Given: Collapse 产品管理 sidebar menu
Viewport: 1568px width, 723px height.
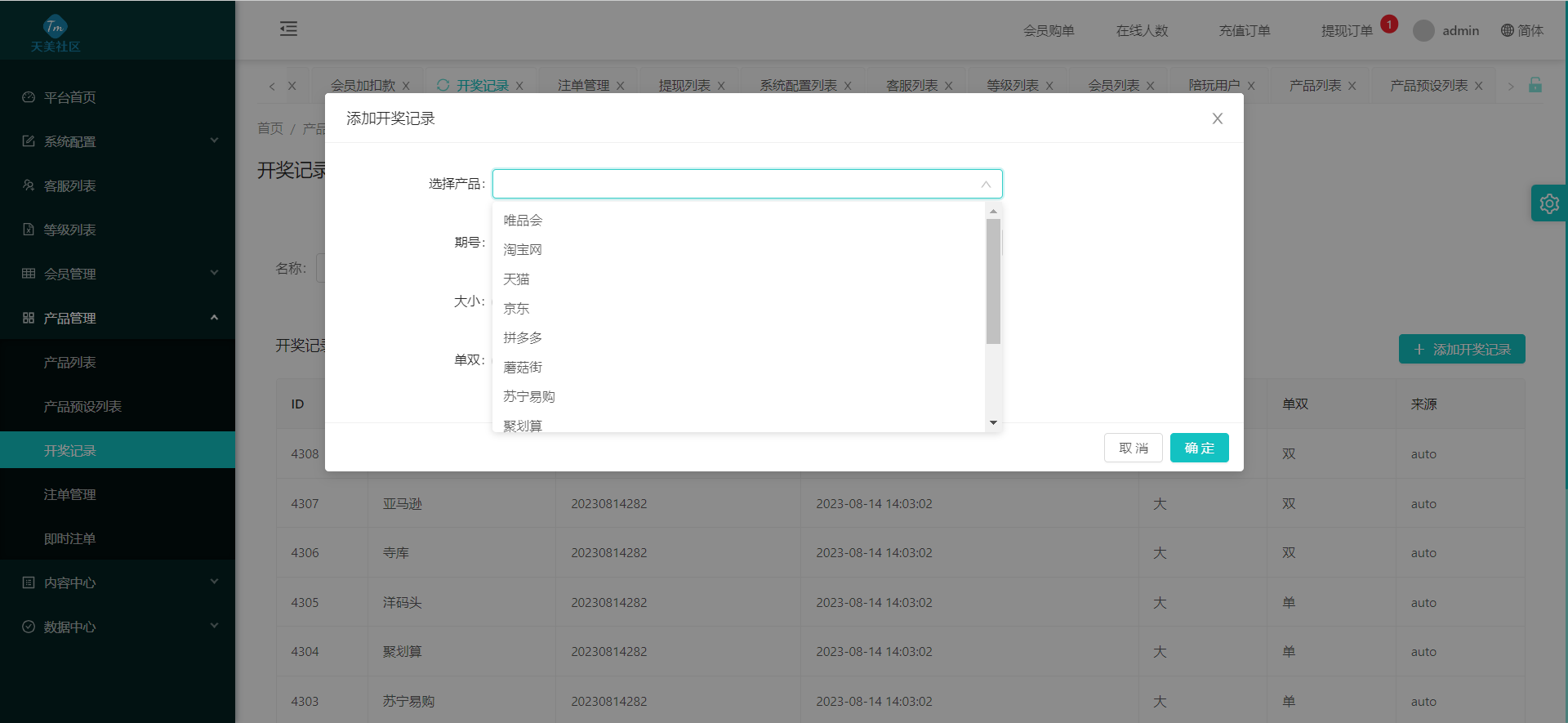Looking at the screenshot, I should click(x=118, y=318).
